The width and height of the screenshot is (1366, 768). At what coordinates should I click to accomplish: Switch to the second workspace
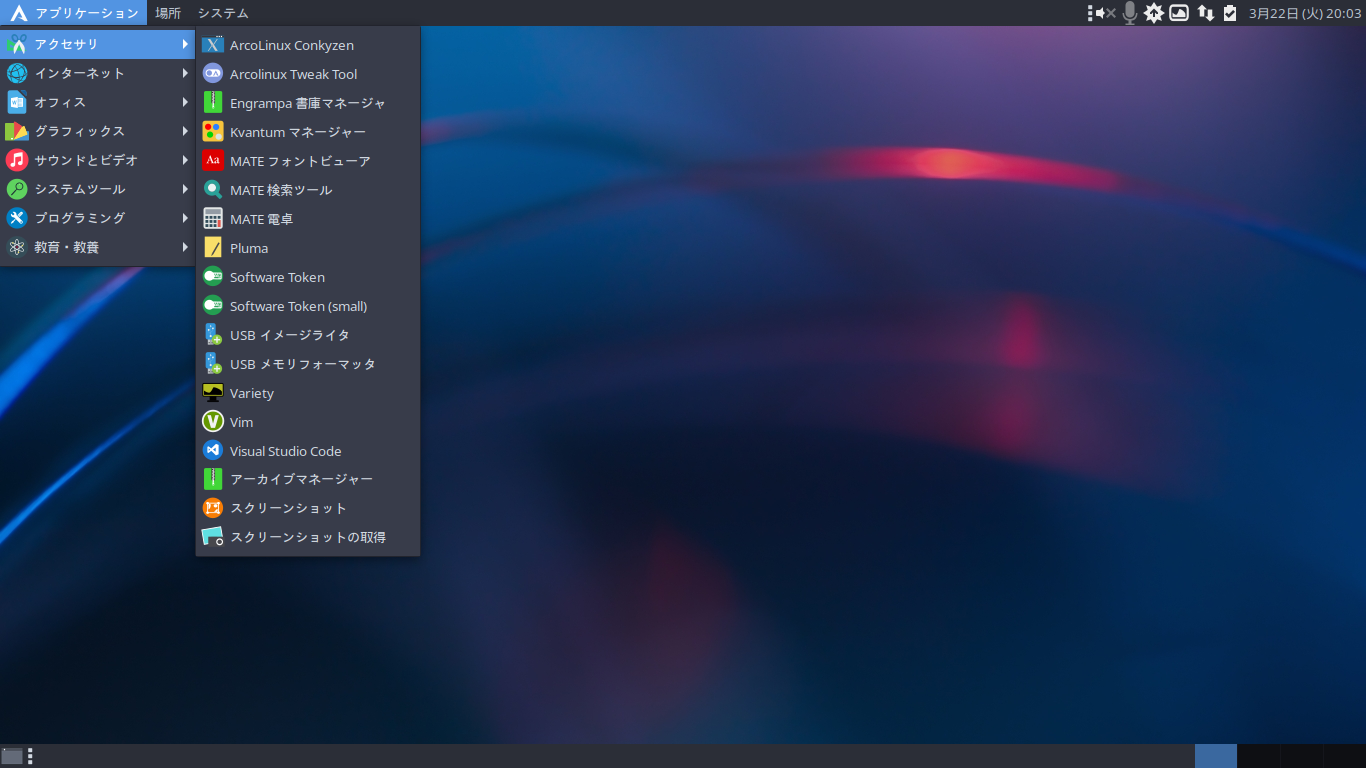[x=1259, y=756]
